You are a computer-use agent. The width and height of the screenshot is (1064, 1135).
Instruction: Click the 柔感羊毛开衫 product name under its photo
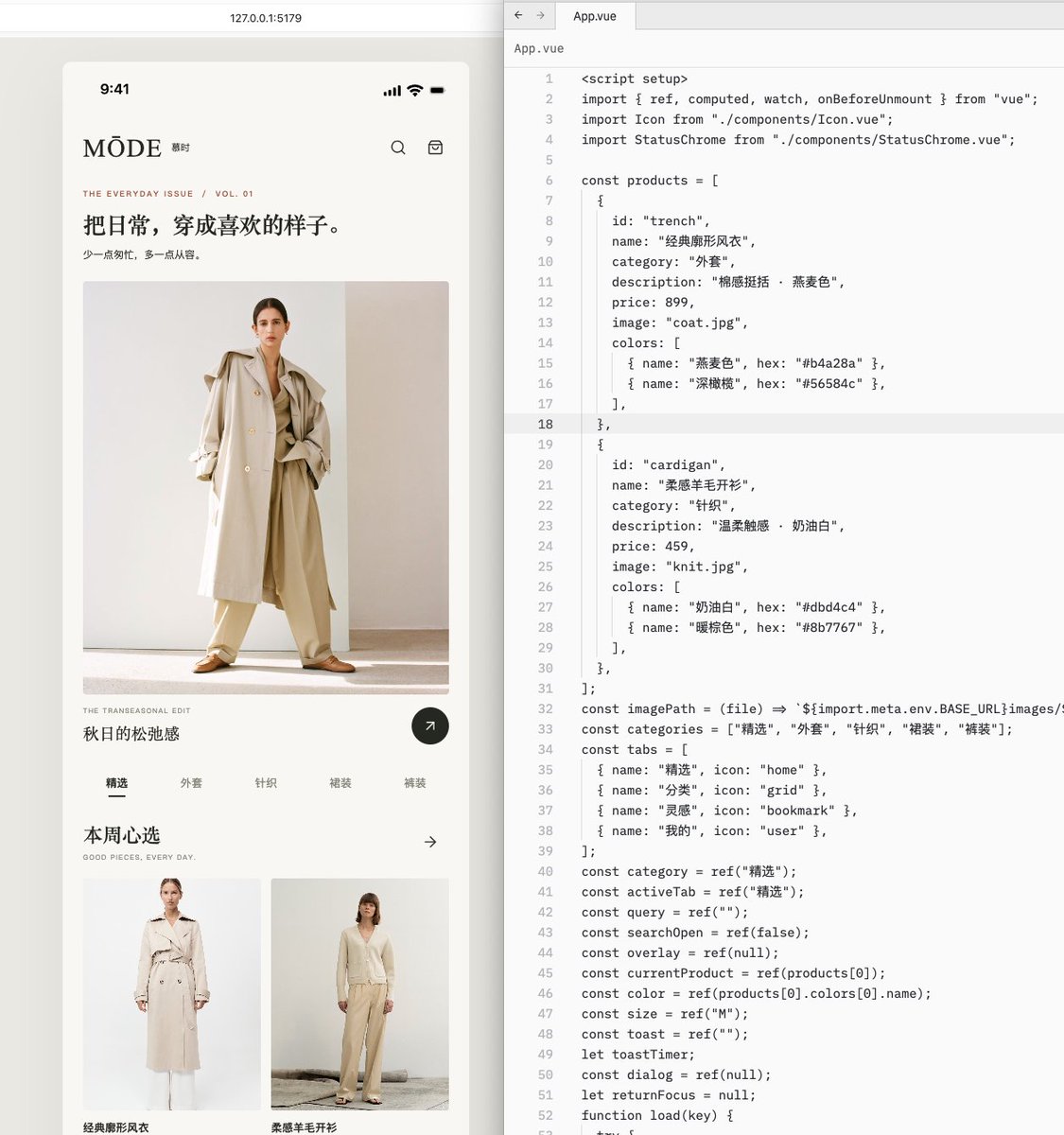[x=304, y=1127]
